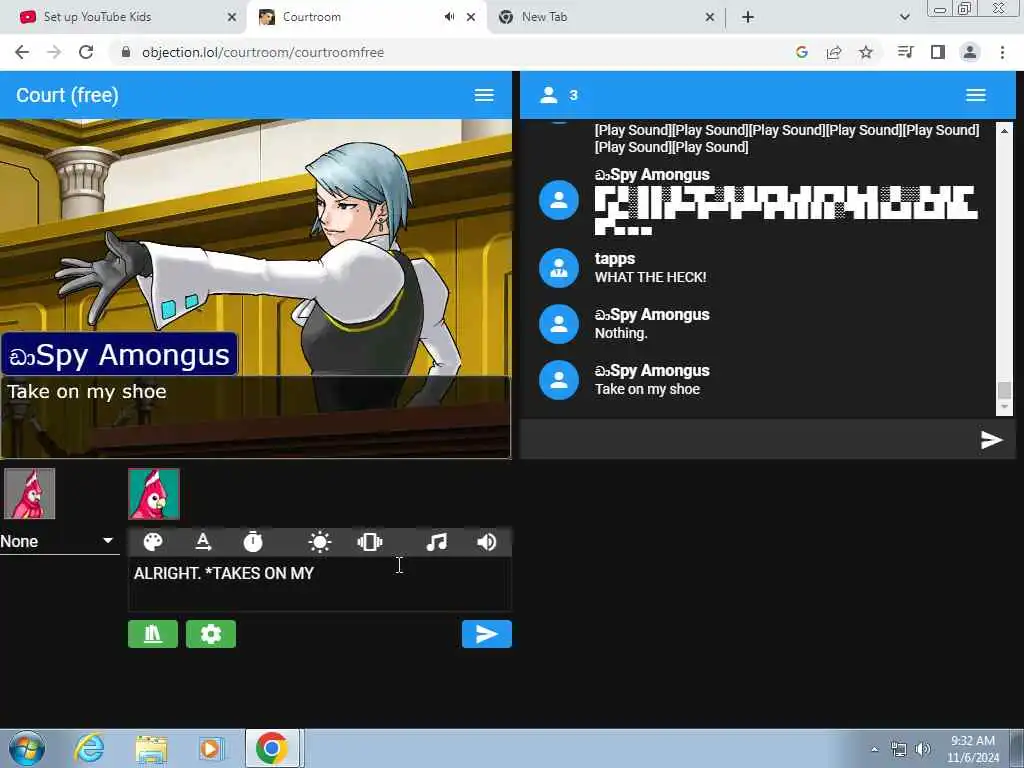Send the chat message with the white arrow
The height and width of the screenshot is (768, 1024).
[x=991, y=440]
